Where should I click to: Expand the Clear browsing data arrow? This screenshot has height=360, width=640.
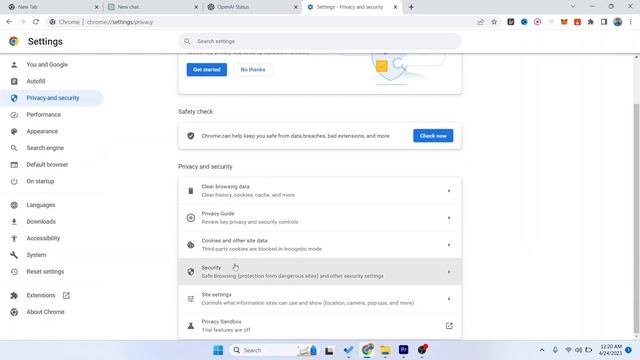(x=449, y=191)
